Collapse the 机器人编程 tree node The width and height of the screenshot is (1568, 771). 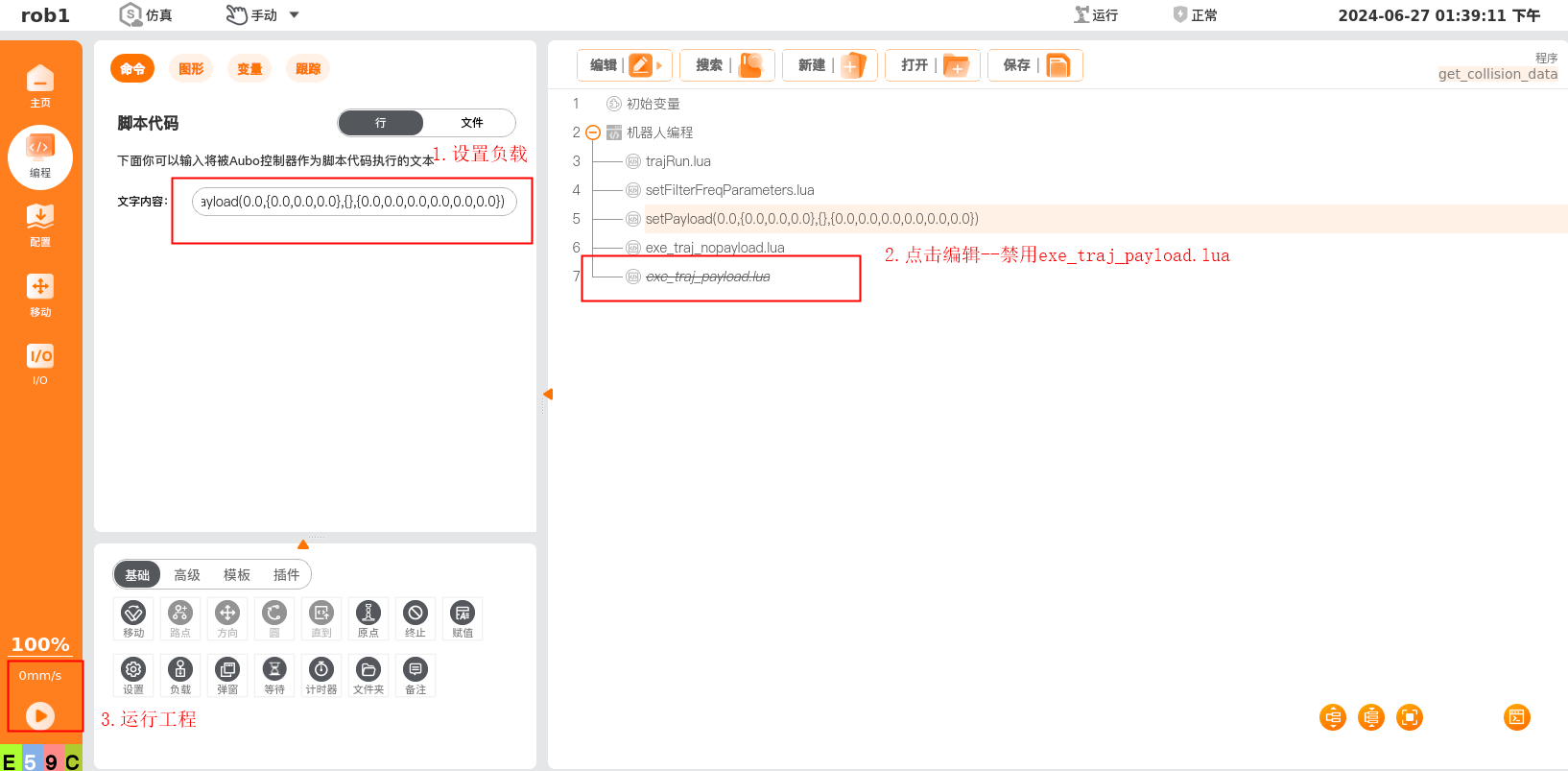tap(593, 133)
